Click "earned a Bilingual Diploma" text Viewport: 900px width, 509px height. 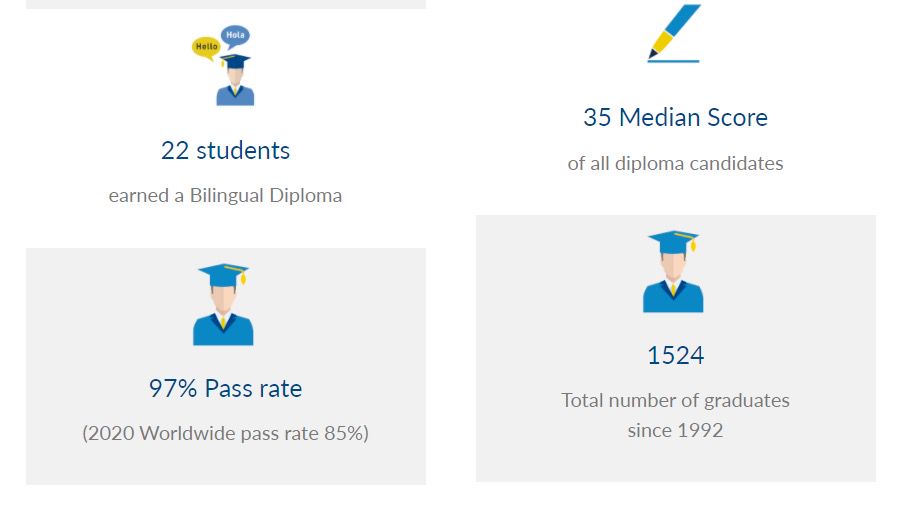click(x=225, y=196)
